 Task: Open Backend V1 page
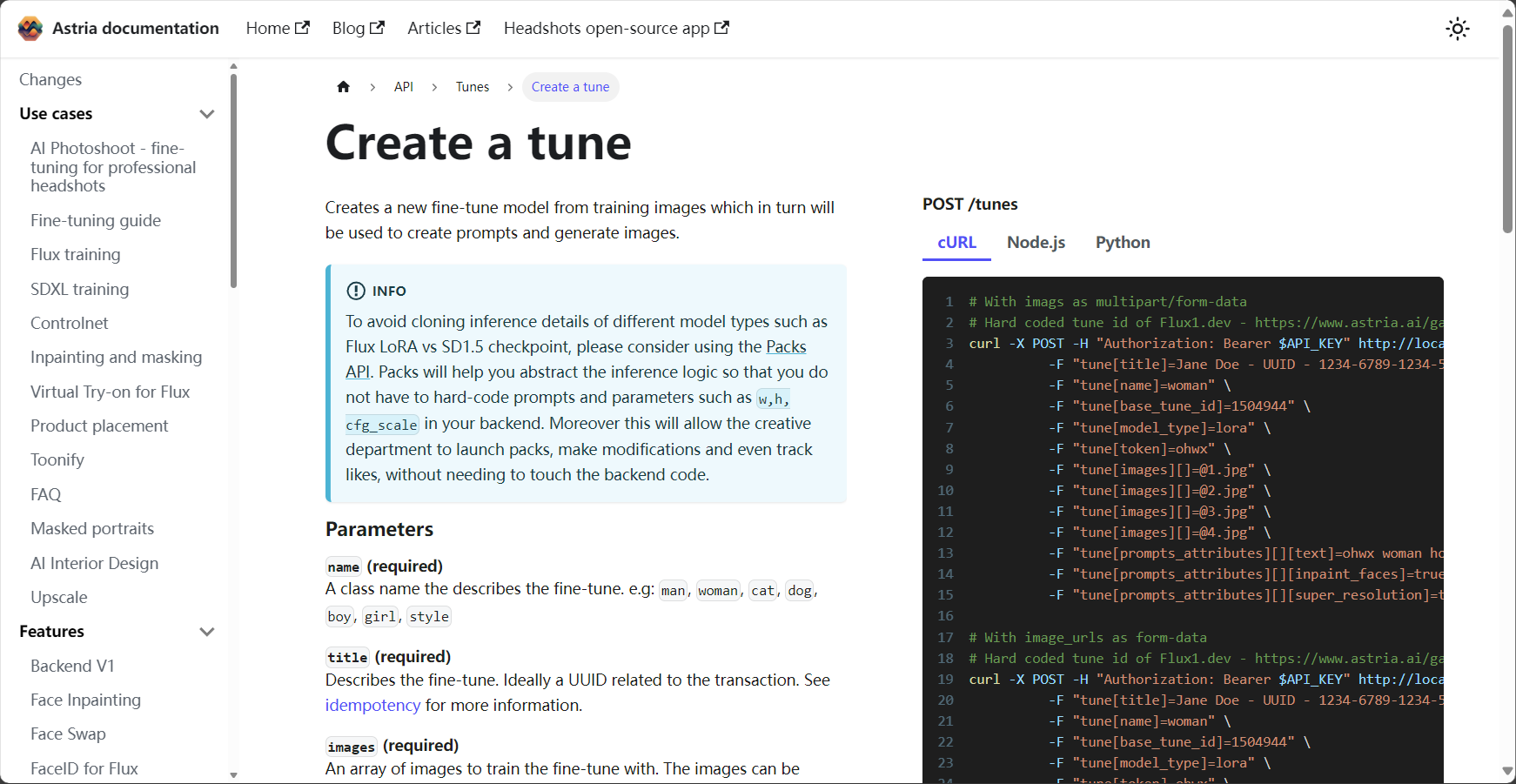pyautogui.click(x=72, y=666)
